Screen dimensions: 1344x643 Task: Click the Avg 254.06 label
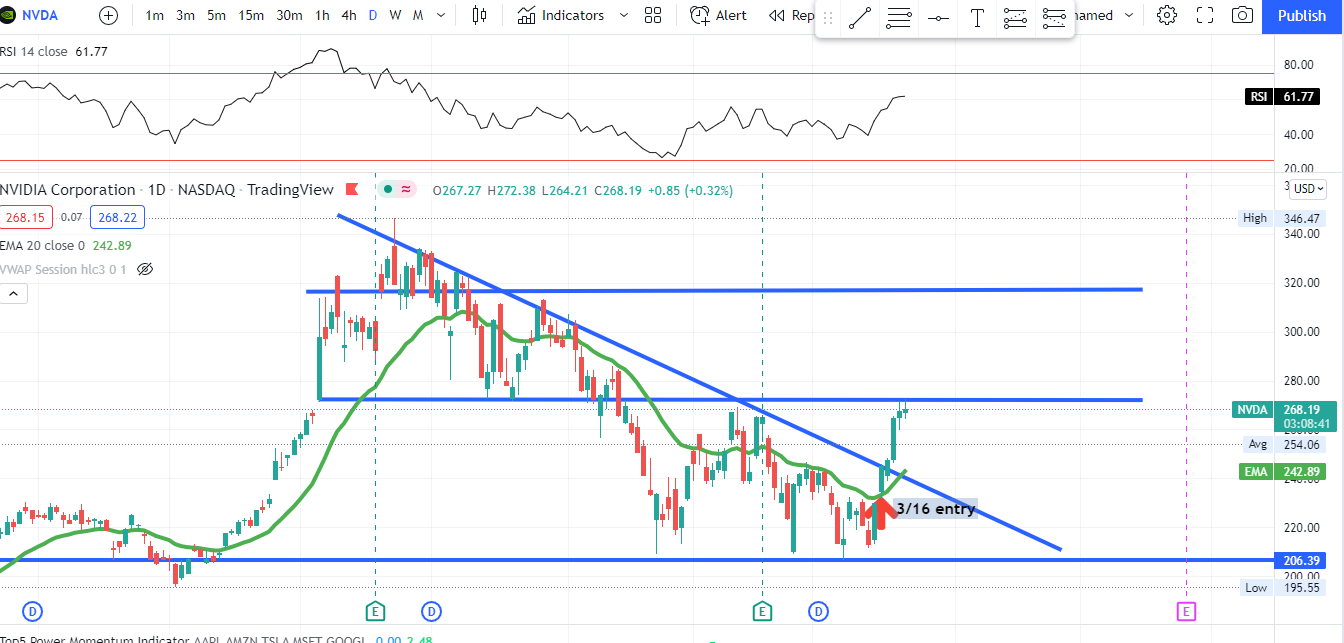click(1285, 444)
